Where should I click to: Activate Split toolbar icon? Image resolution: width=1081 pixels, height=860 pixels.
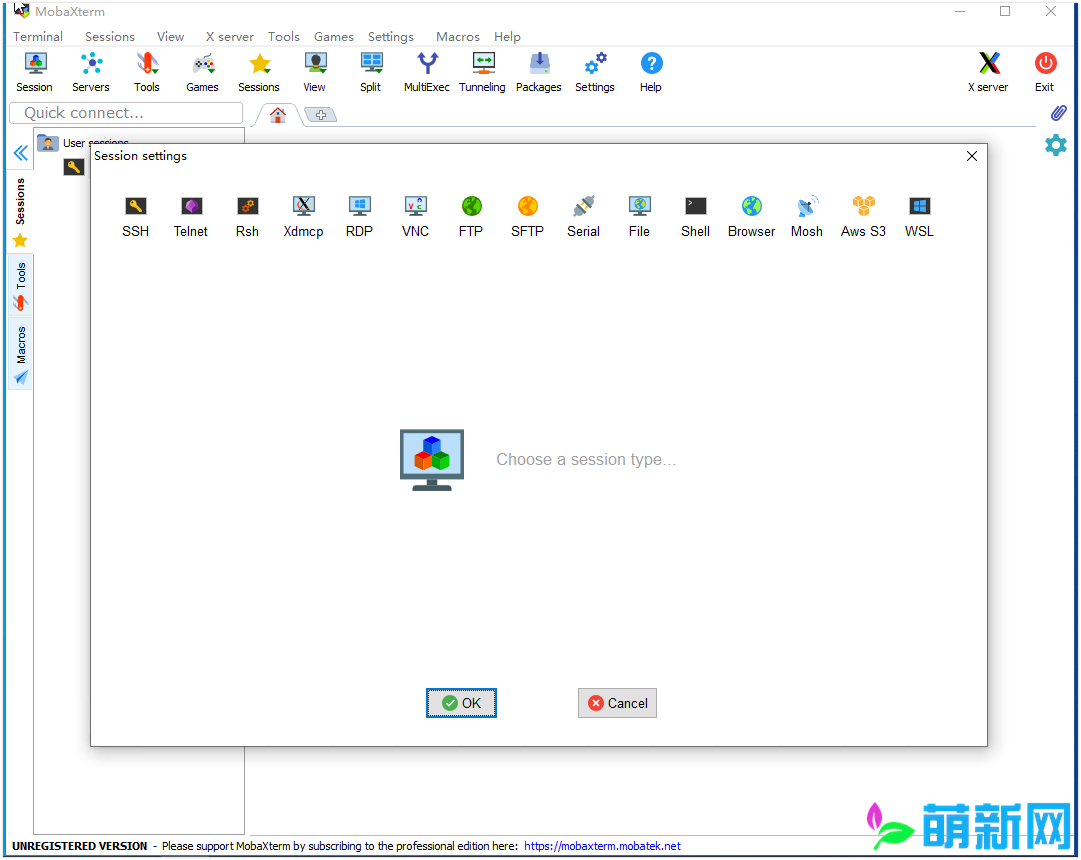pos(371,72)
